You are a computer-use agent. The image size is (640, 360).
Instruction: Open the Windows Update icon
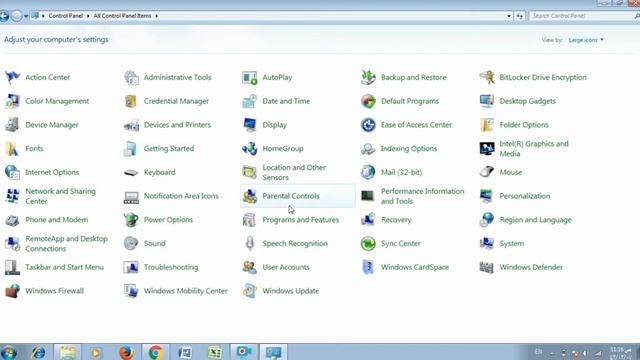(x=249, y=291)
